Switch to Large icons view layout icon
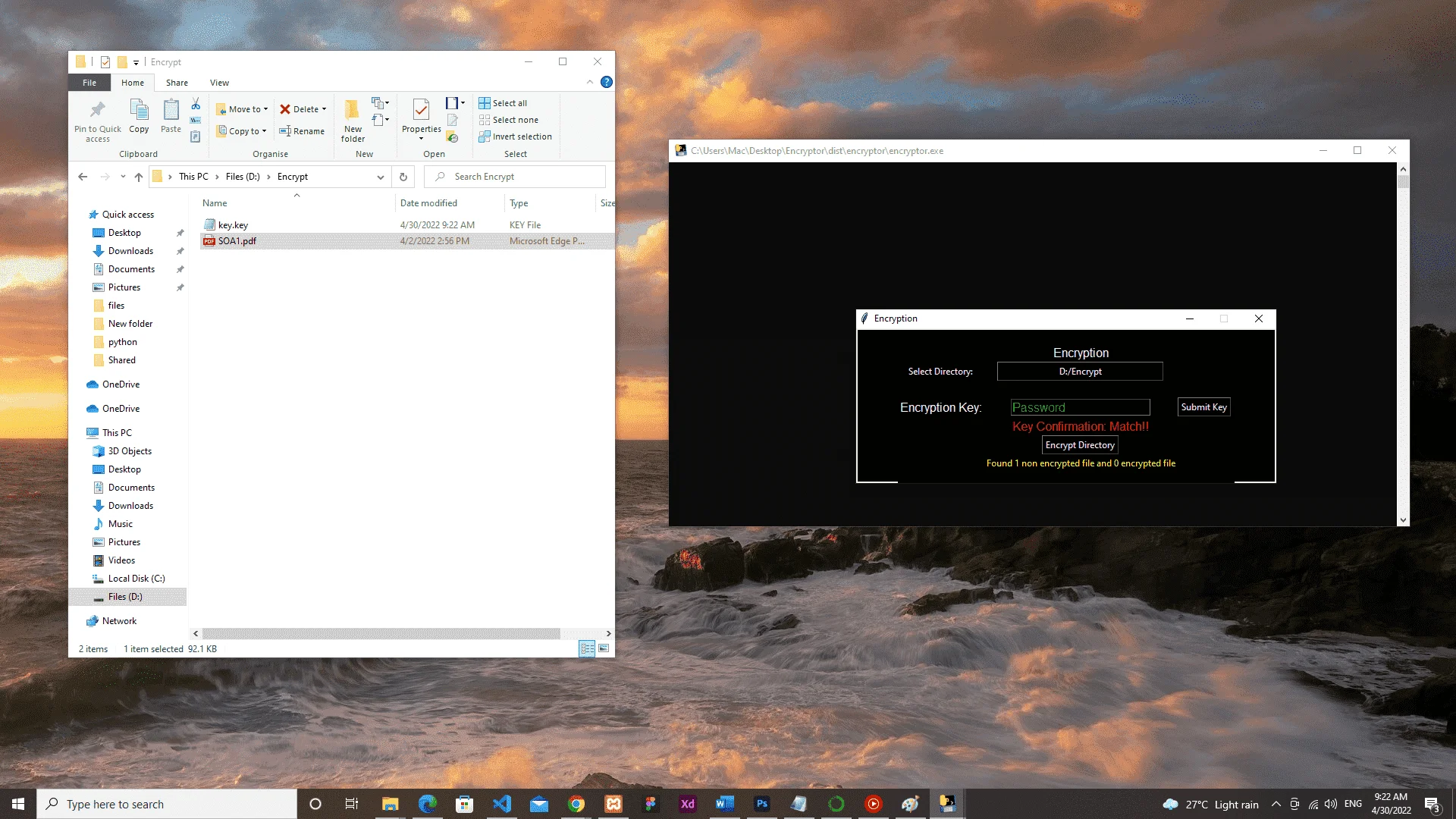 (x=604, y=648)
